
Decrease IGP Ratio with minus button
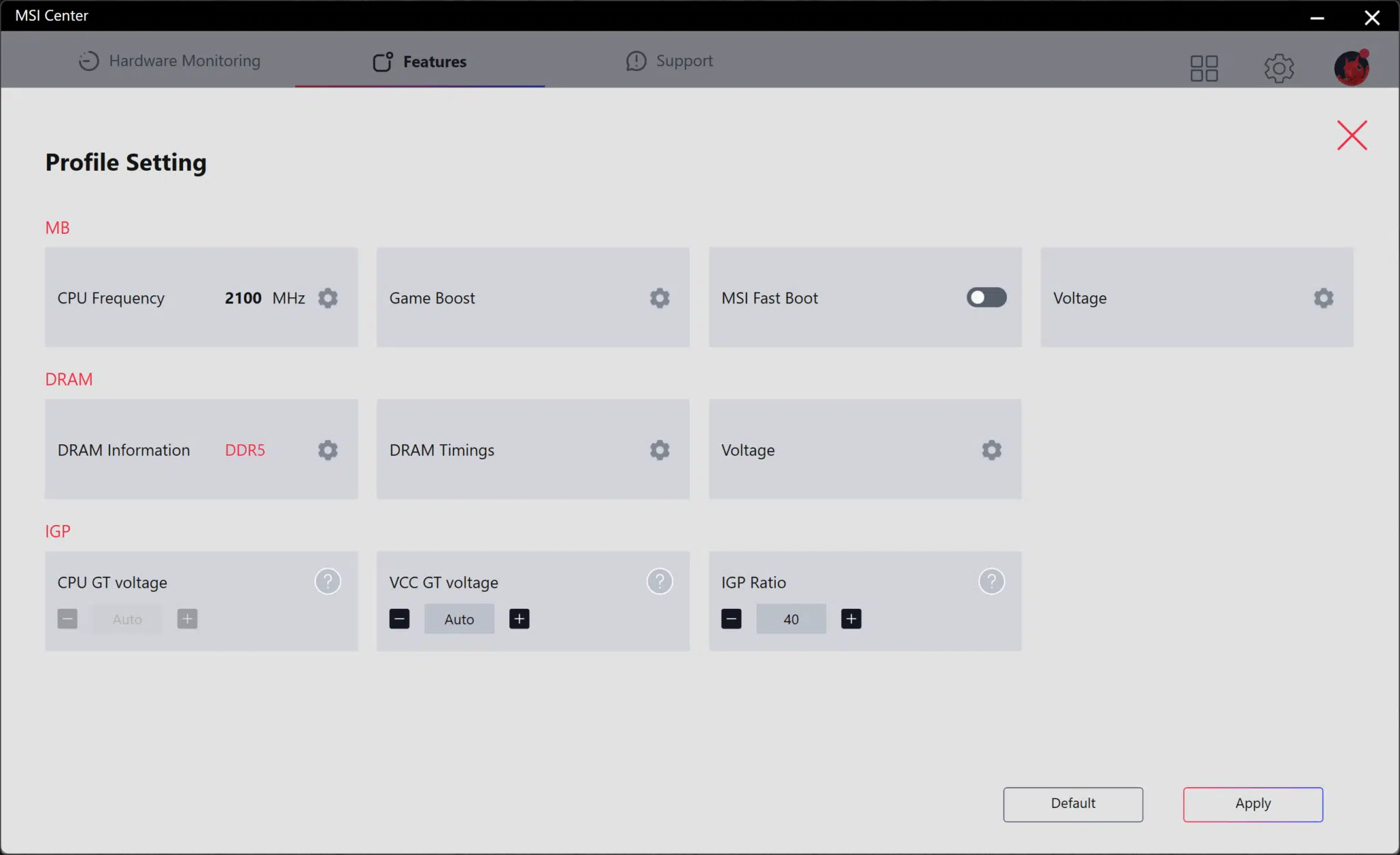coord(731,619)
